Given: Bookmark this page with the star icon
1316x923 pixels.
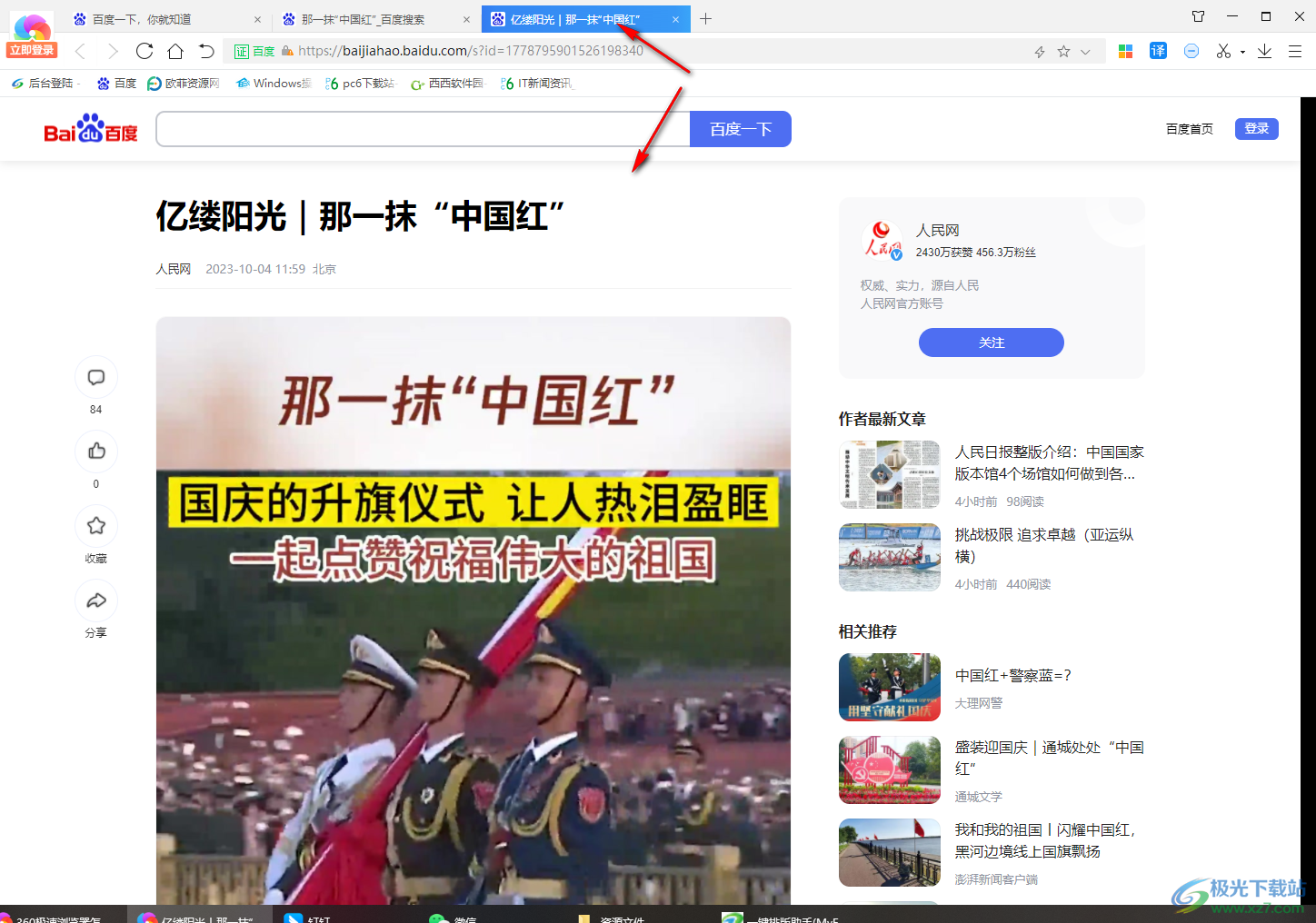Looking at the screenshot, I should [x=1063, y=52].
